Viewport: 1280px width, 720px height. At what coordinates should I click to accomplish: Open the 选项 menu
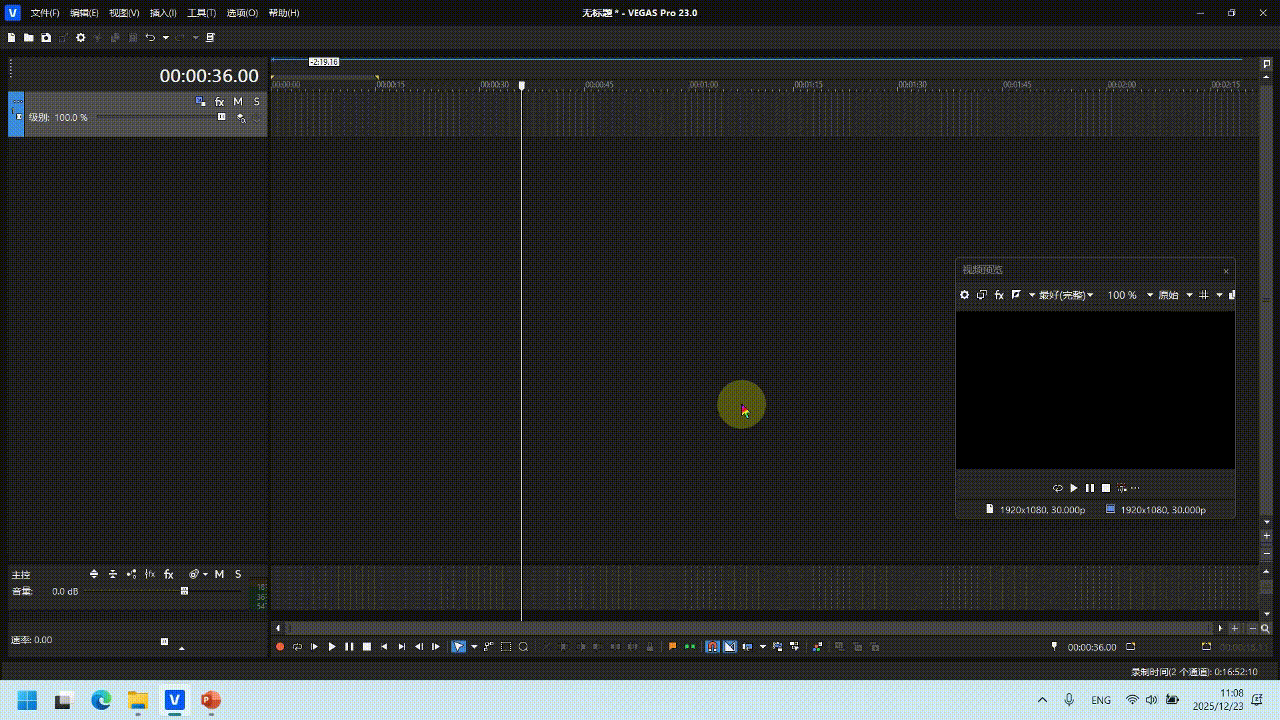point(240,12)
